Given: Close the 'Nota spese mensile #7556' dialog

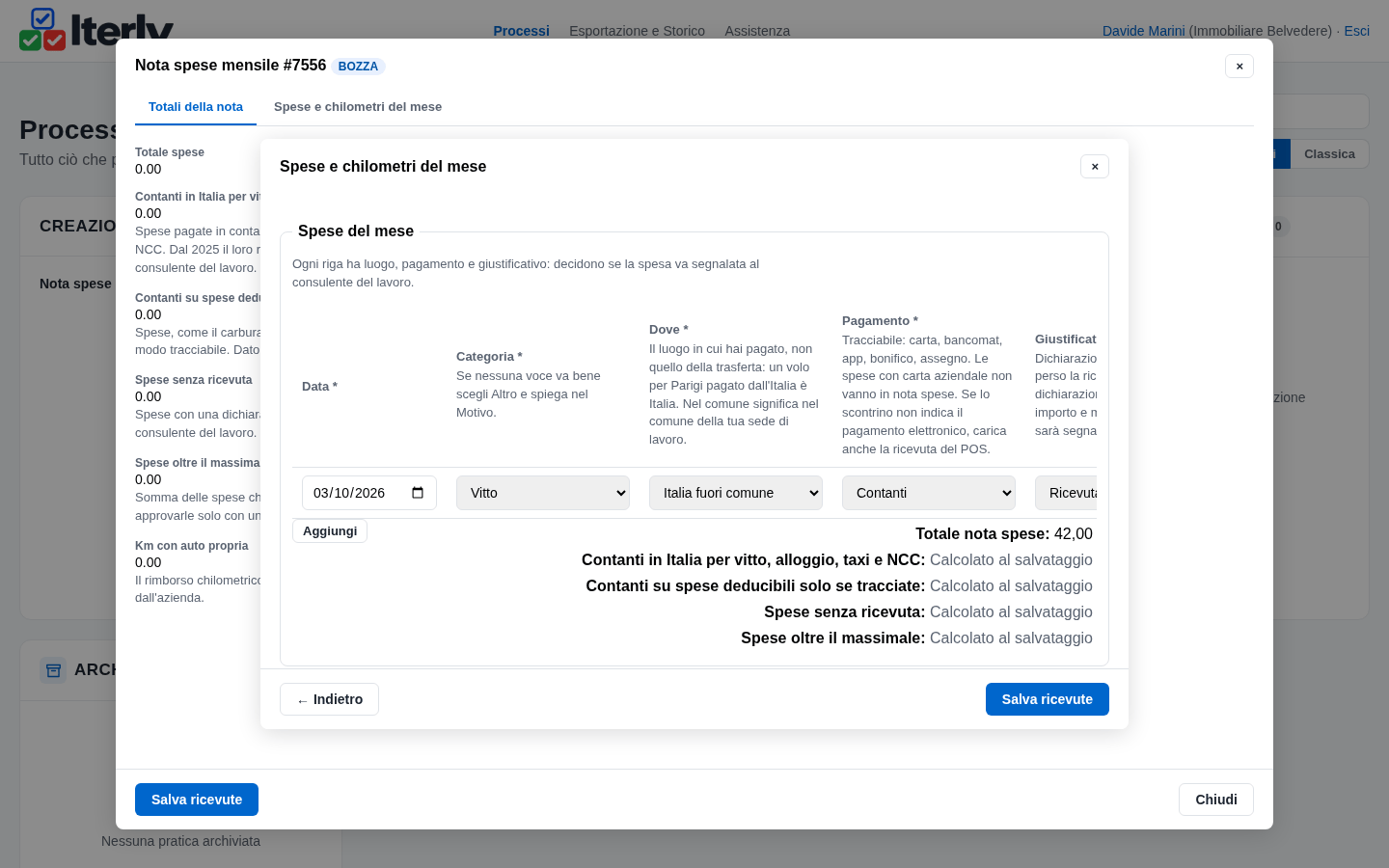Looking at the screenshot, I should pos(1239,67).
